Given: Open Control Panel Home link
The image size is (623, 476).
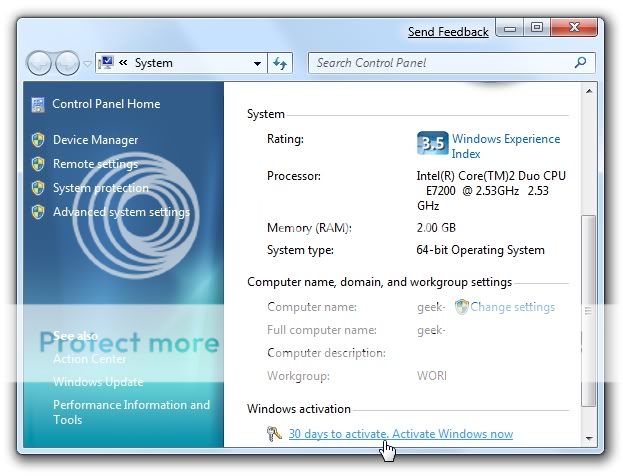Looking at the screenshot, I should coord(106,104).
